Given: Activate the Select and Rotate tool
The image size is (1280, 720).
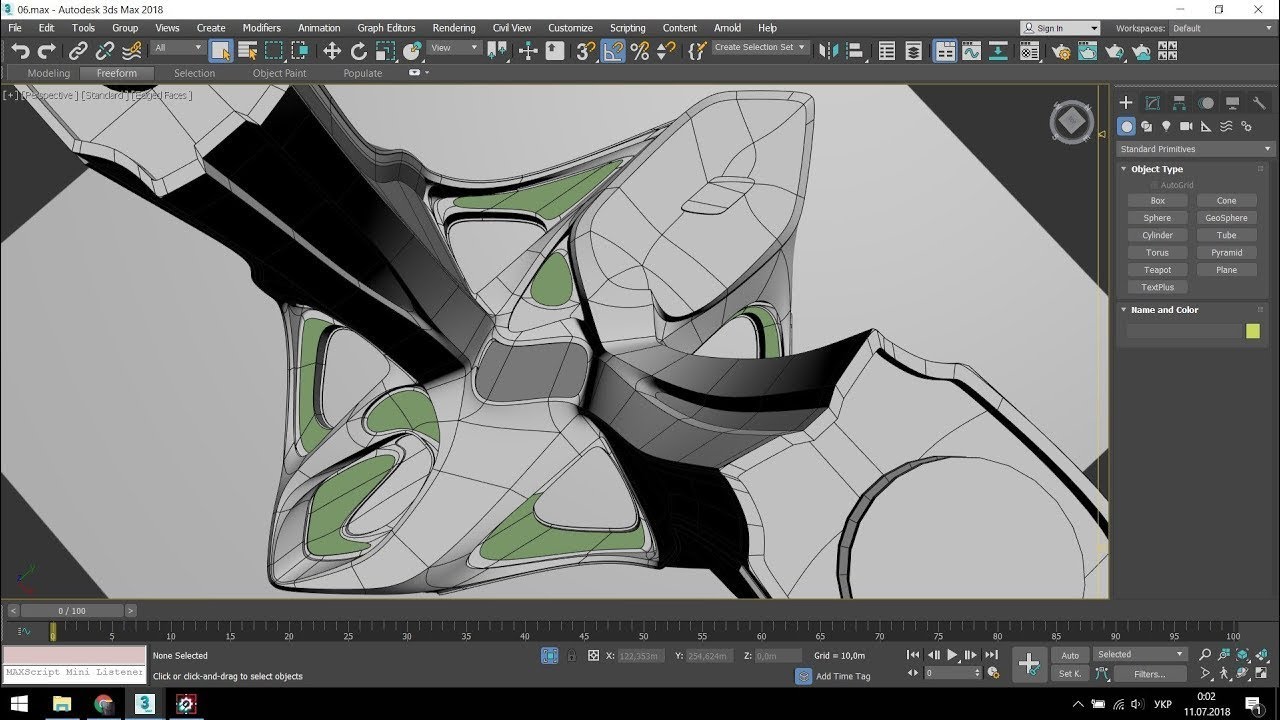Looking at the screenshot, I should pos(359,51).
